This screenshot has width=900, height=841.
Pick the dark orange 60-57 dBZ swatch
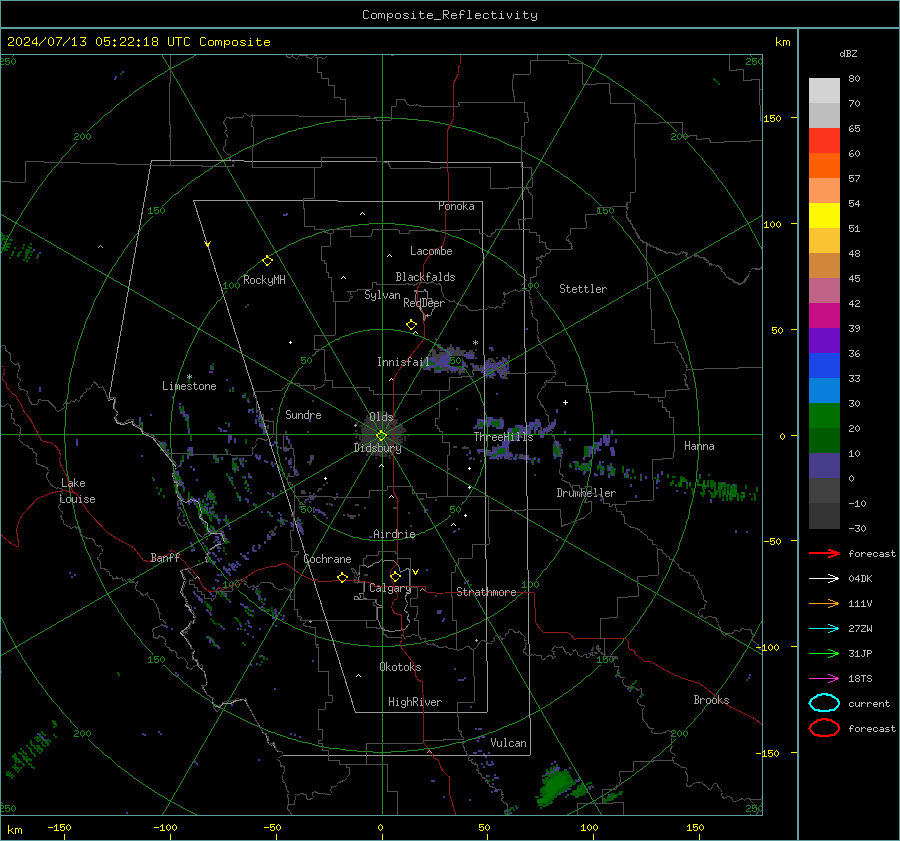coord(824,166)
